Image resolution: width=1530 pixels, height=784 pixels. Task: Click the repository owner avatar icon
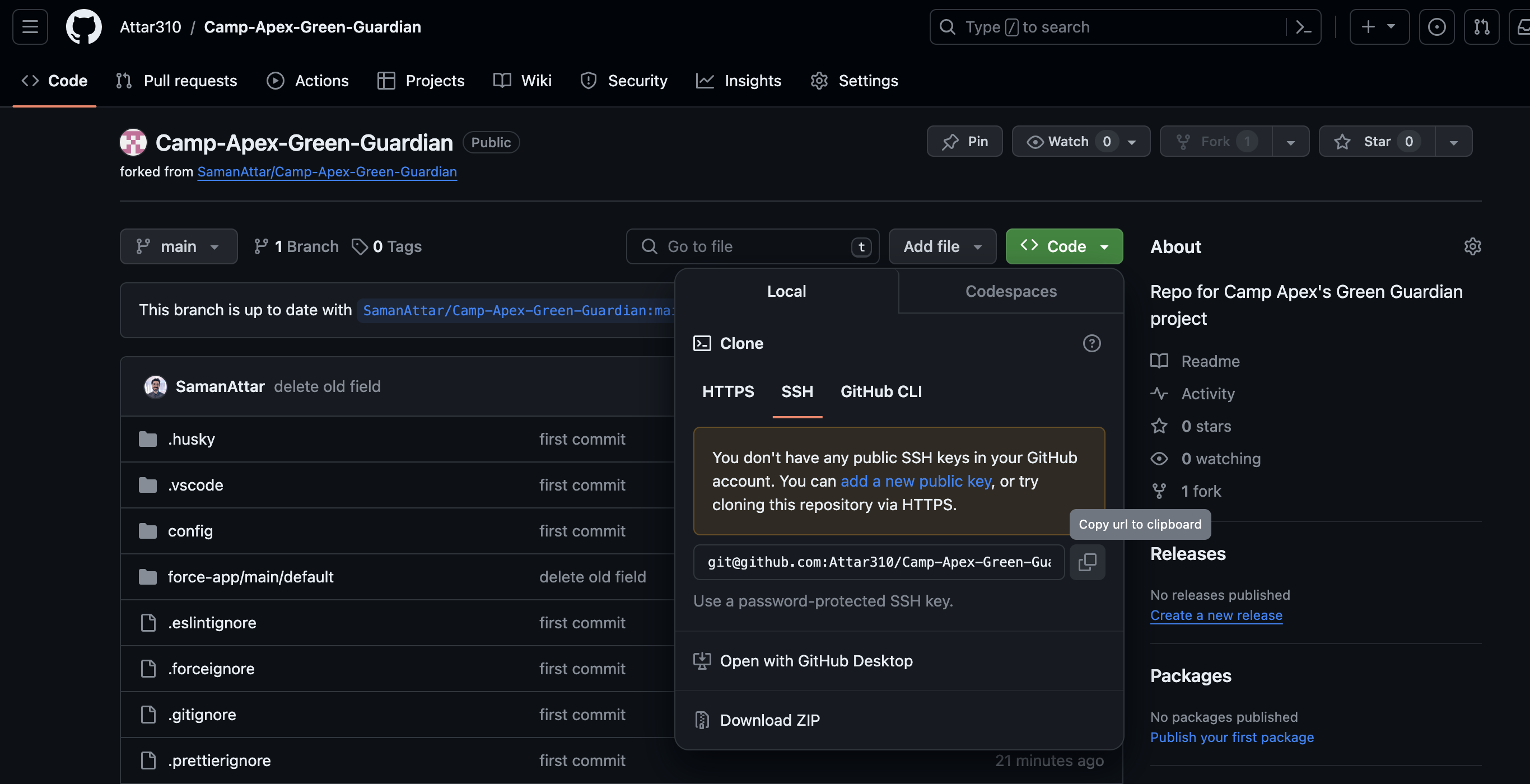pyautogui.click(x=133, y=142)
